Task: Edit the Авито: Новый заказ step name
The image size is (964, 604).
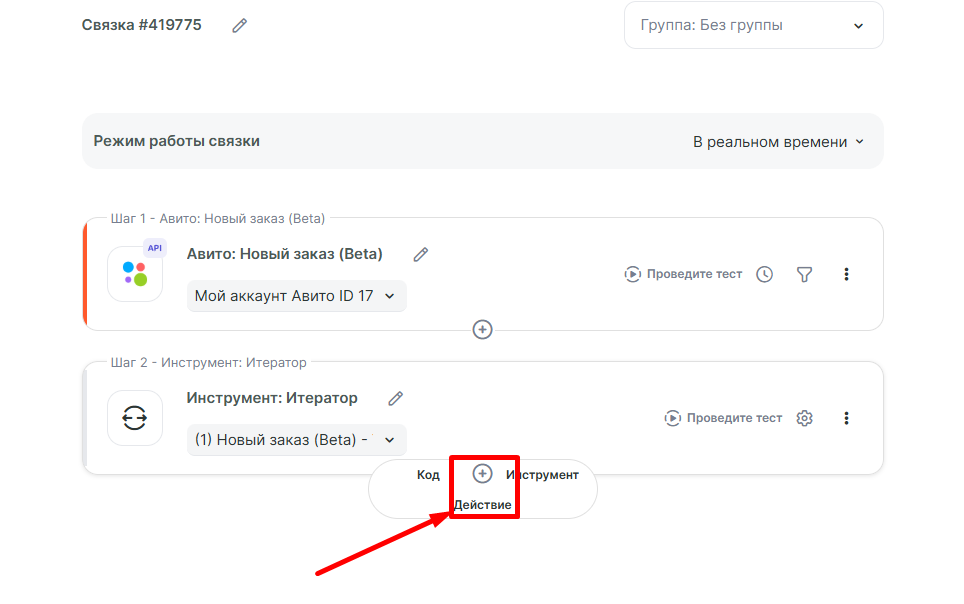Action: point(421,255)
